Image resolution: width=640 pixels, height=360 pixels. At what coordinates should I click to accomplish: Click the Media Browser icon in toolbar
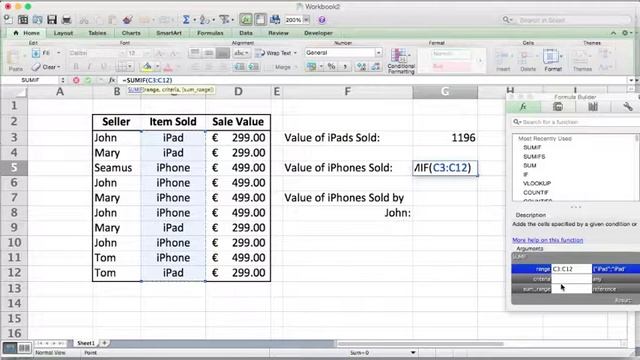pos(275,19)
